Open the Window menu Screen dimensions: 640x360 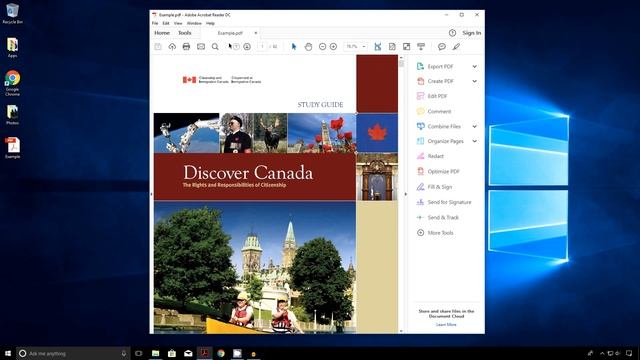click(x=194, y=23)
